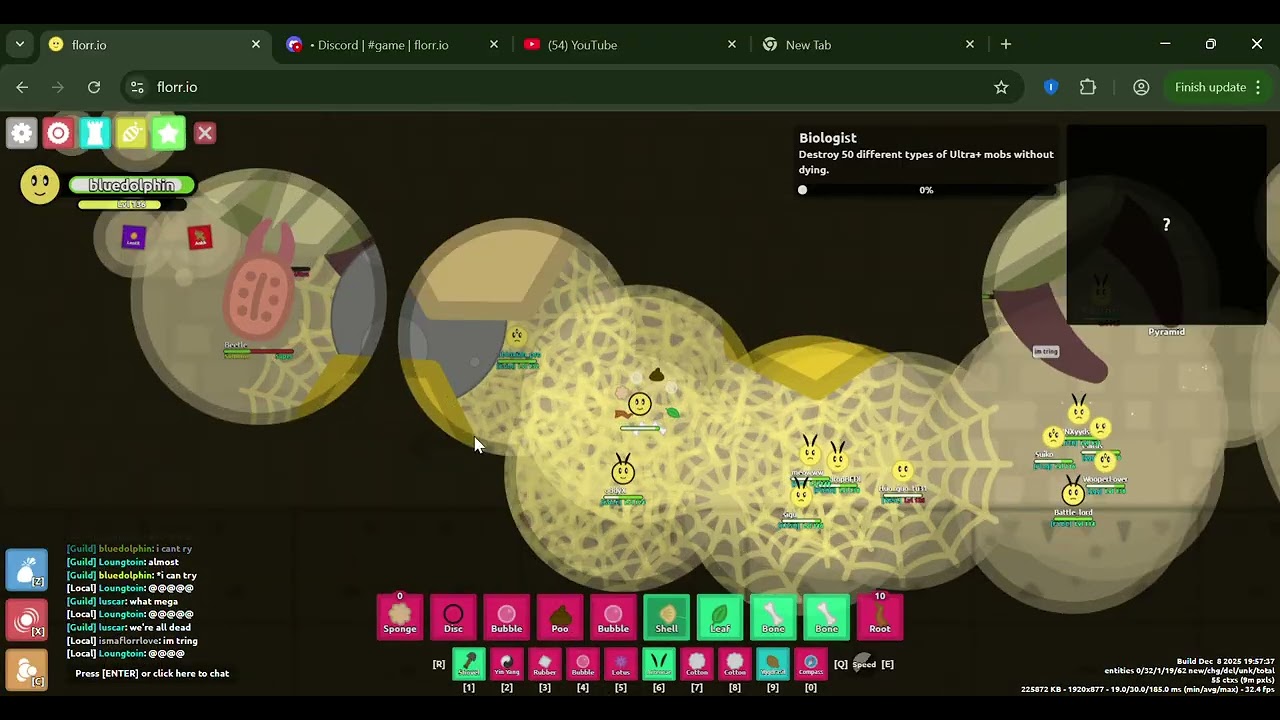The width and height of the screenshot is (1280, 720).
Task: Select the Poo petal slot
Action: tap(560, 616)
